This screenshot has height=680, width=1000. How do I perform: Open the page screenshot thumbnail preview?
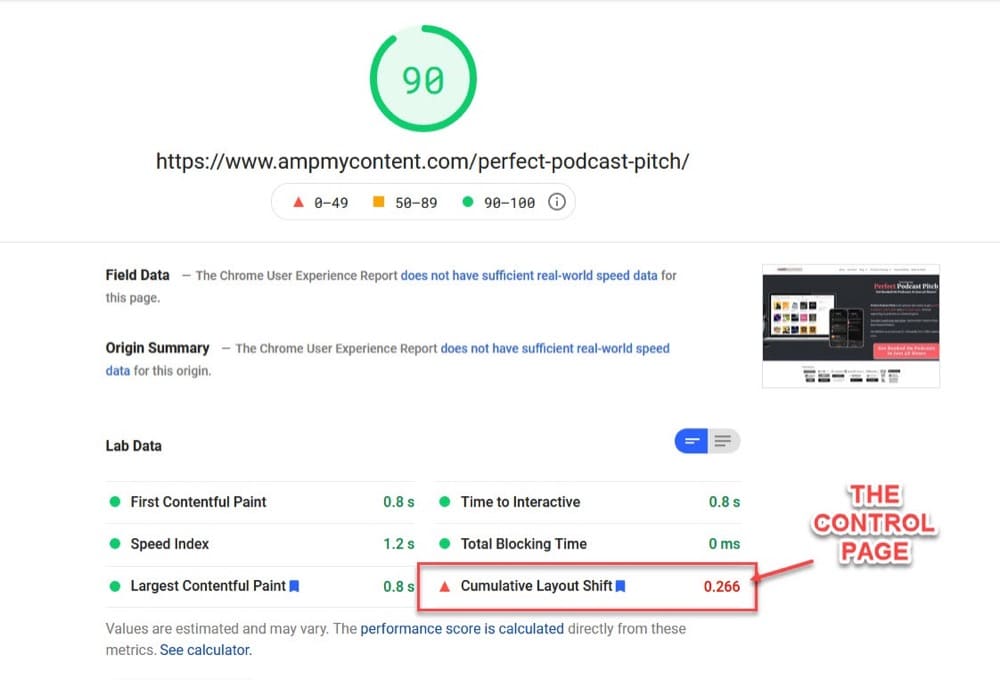click(x=851, y=325)
